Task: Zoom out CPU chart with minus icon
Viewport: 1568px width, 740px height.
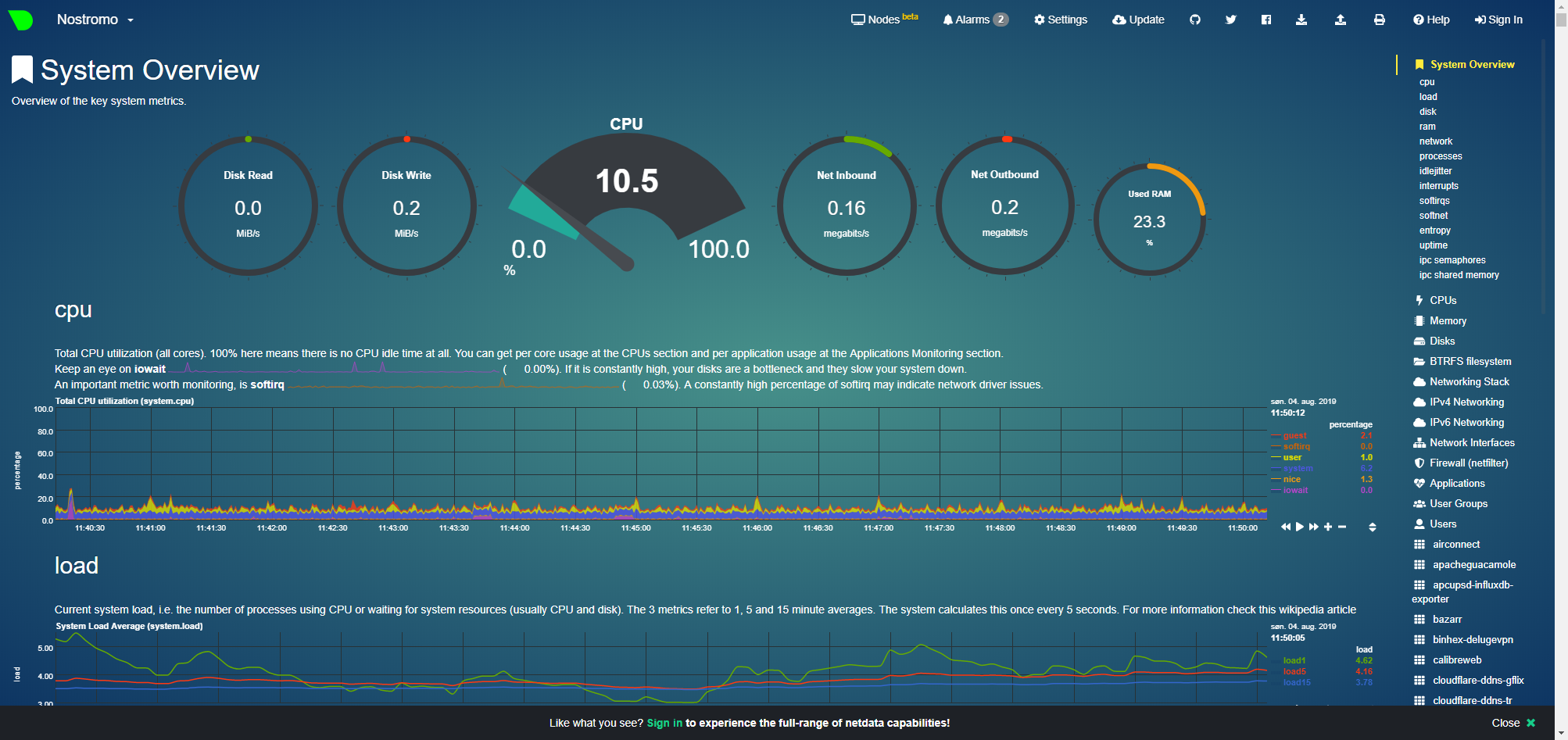Action: coord(1341,527)
